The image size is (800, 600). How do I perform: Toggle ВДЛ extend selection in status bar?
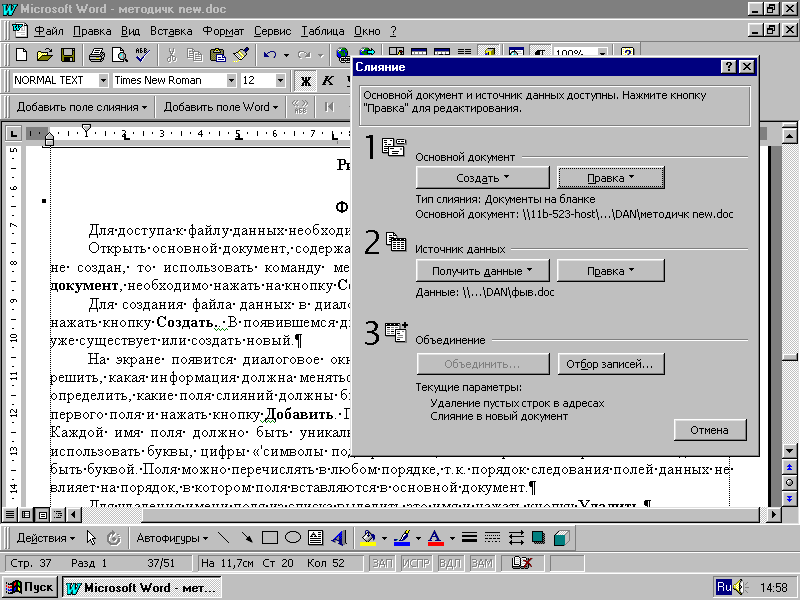[449, 563]
